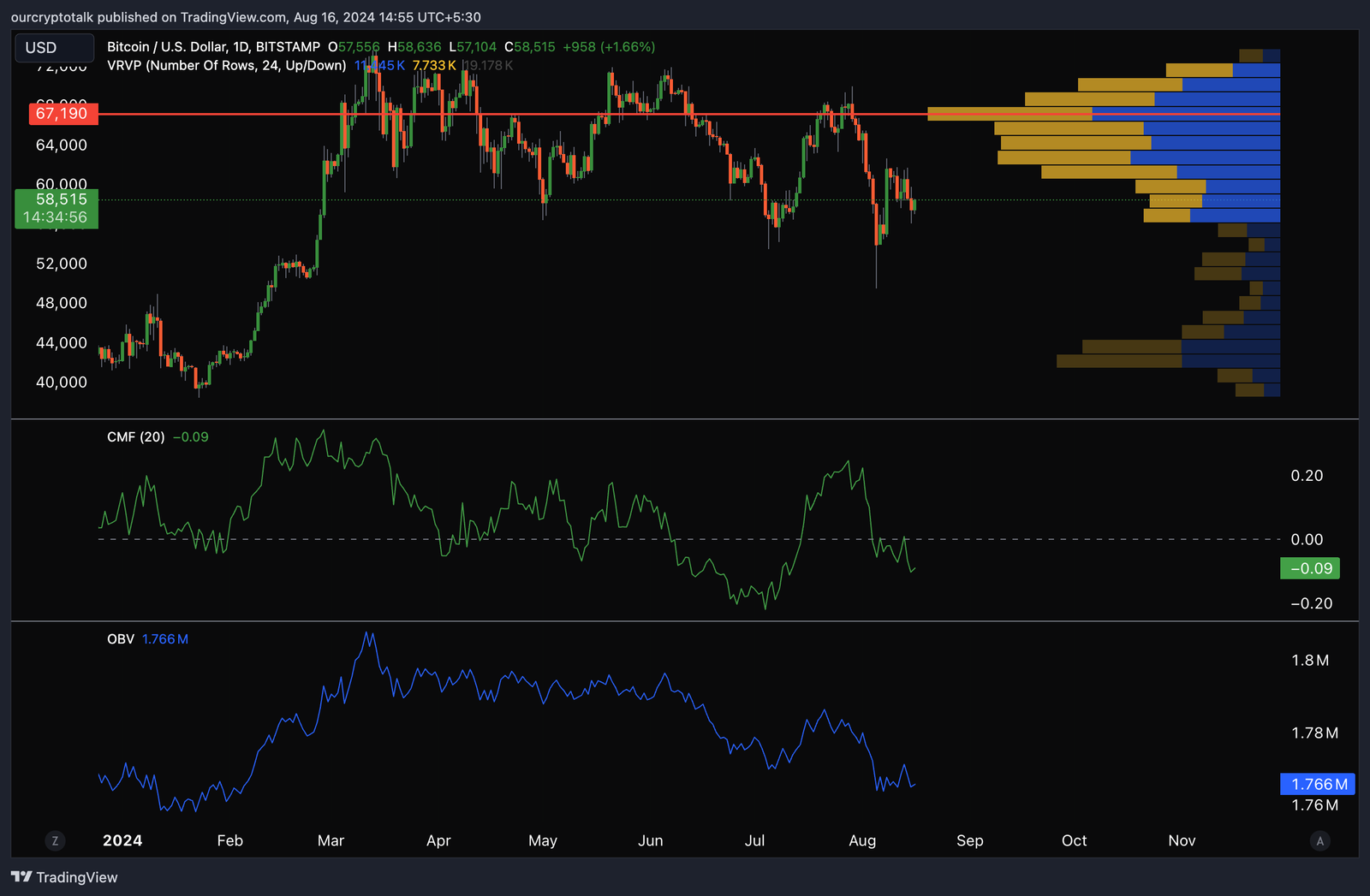Click the blue 1.766M OBV value label
The image size is (1370, 896).
point(1319,783)
